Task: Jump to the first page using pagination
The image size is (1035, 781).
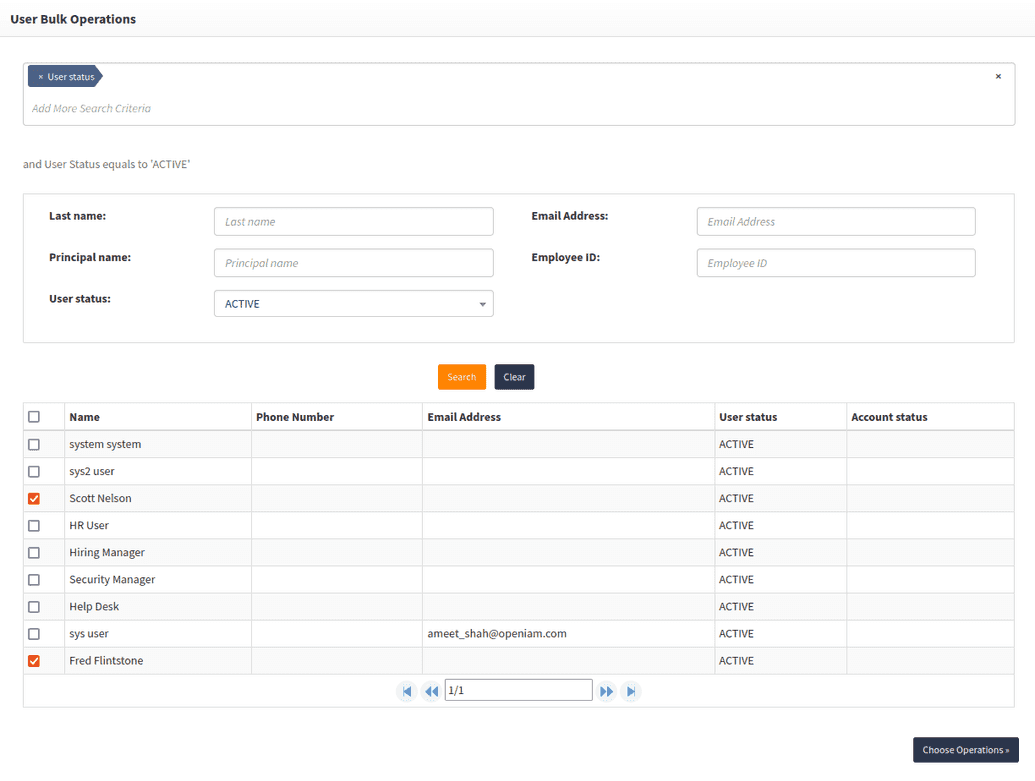Action: pyautogui.click(x=406, y=690)
